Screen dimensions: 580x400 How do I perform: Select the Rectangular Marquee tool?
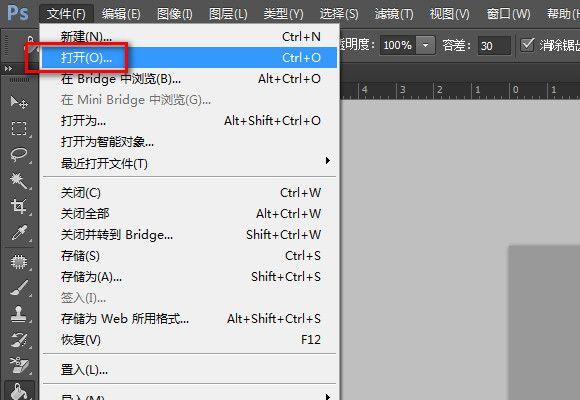point(19,128)
